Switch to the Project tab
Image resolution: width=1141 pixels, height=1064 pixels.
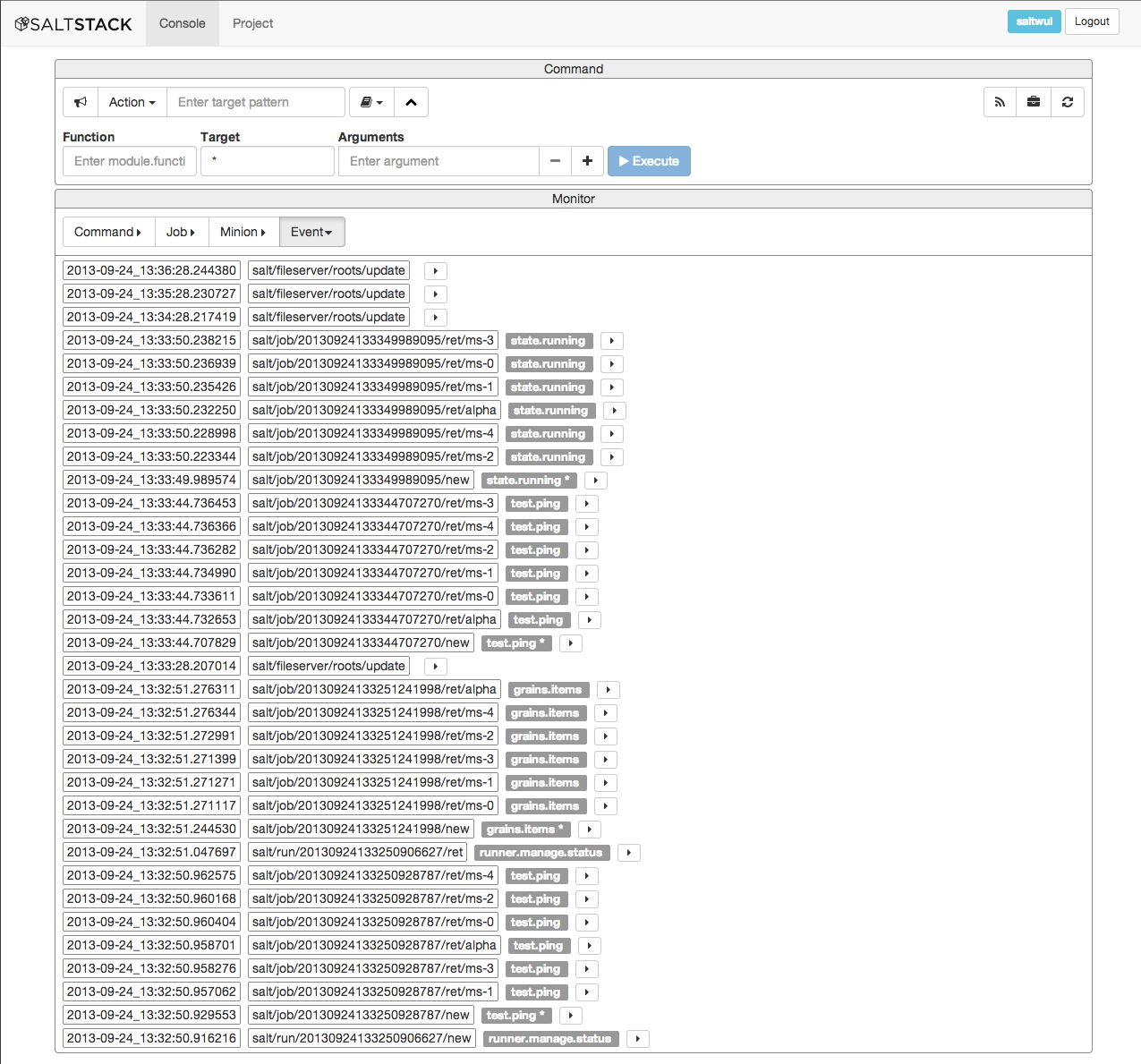pos(252,23)
